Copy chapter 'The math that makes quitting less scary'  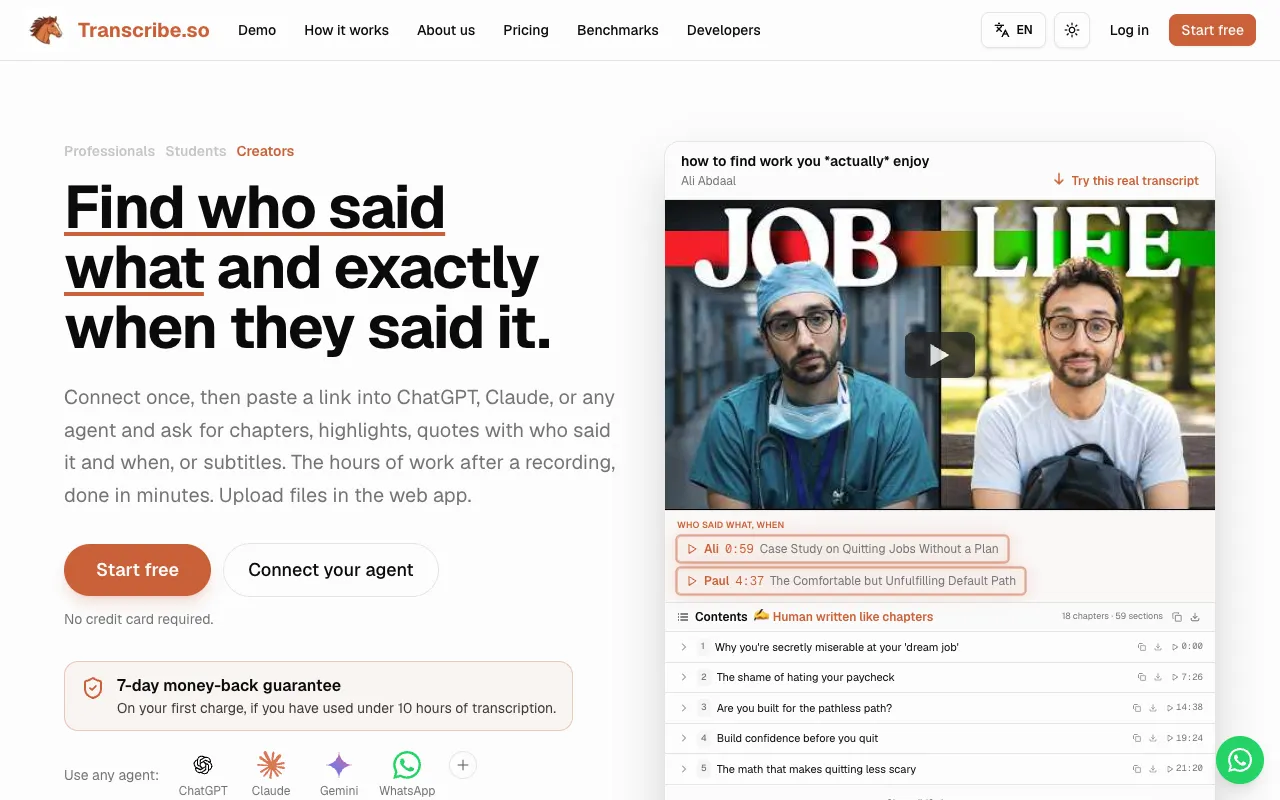pyautogui.click(x=1136, y=769)
